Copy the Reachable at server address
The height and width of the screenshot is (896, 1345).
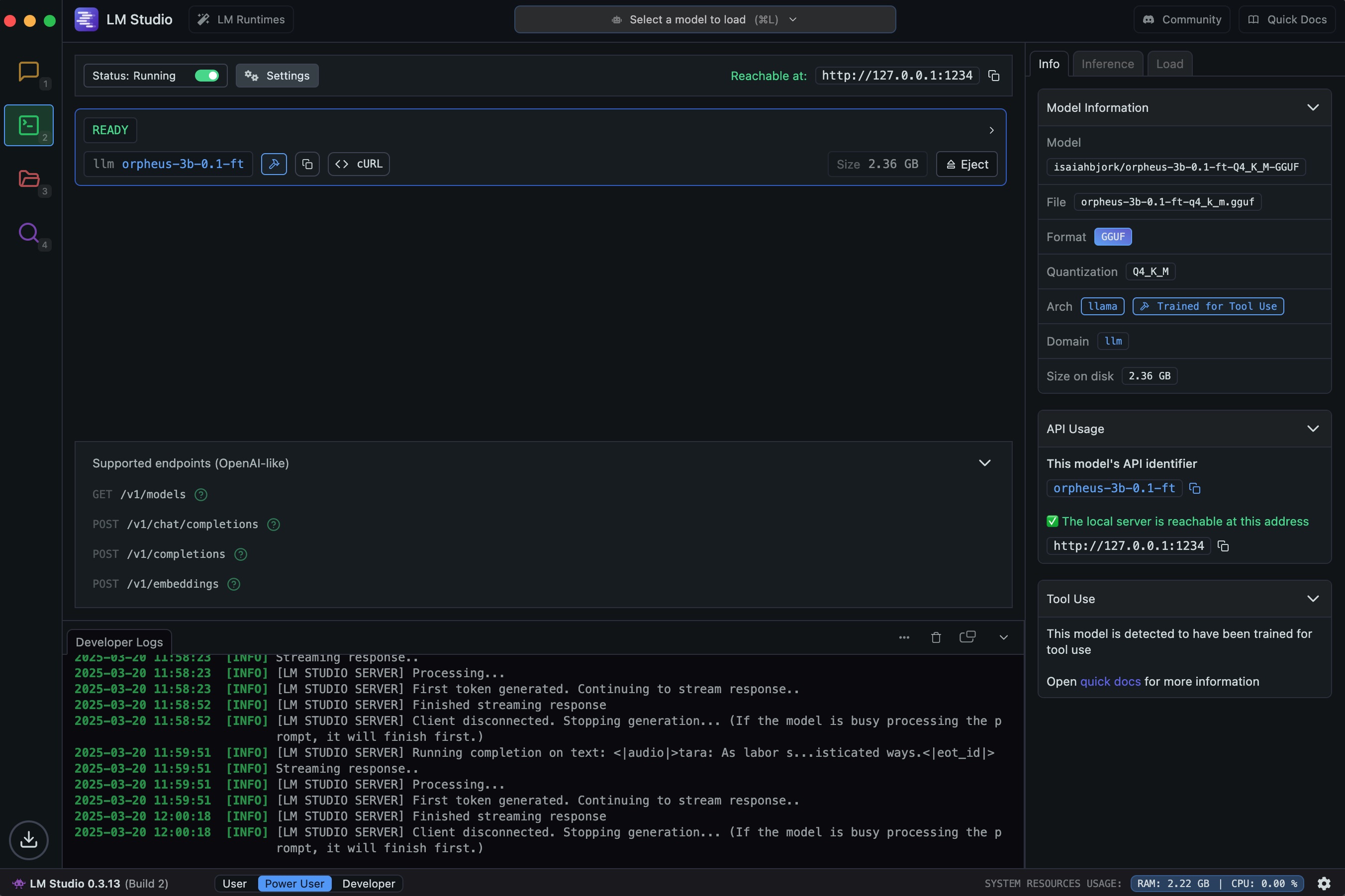tap(993, 76)
